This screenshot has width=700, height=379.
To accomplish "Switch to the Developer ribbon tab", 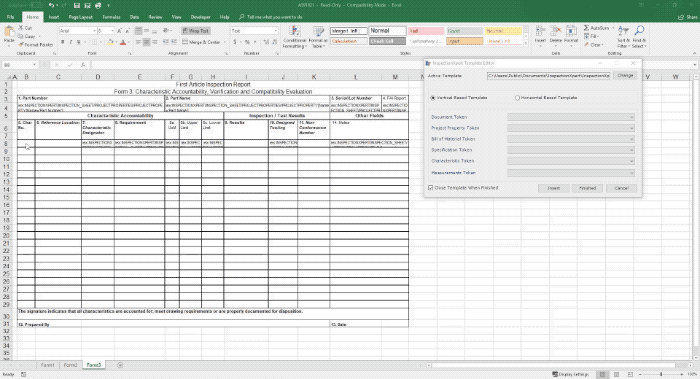I will (200, 17).
